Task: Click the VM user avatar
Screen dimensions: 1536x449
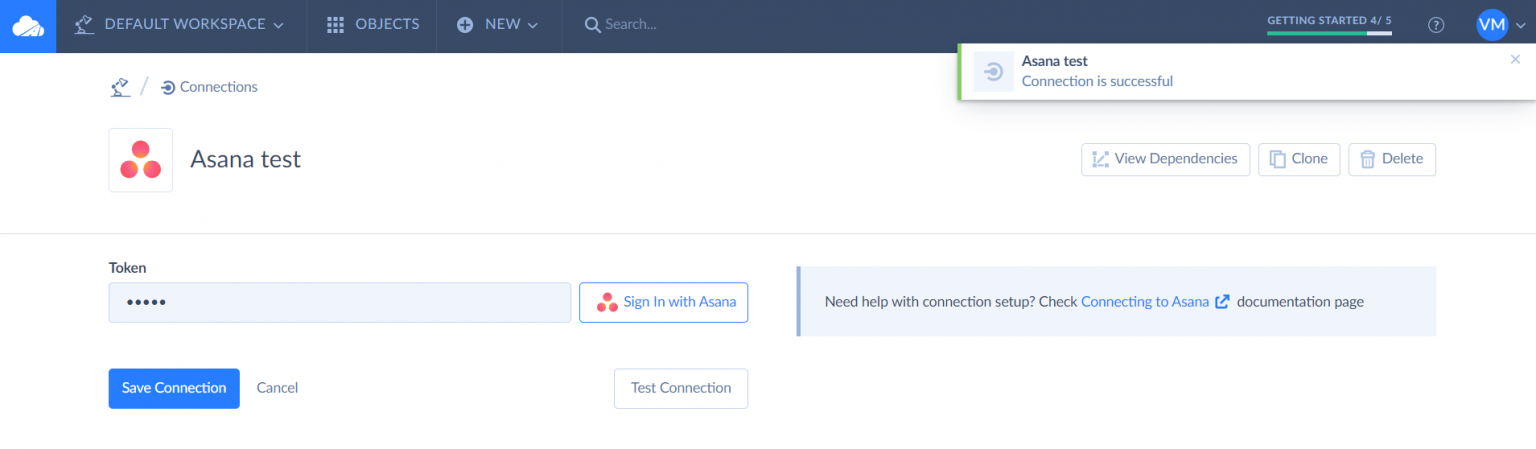Action: tap(1491, 25)
